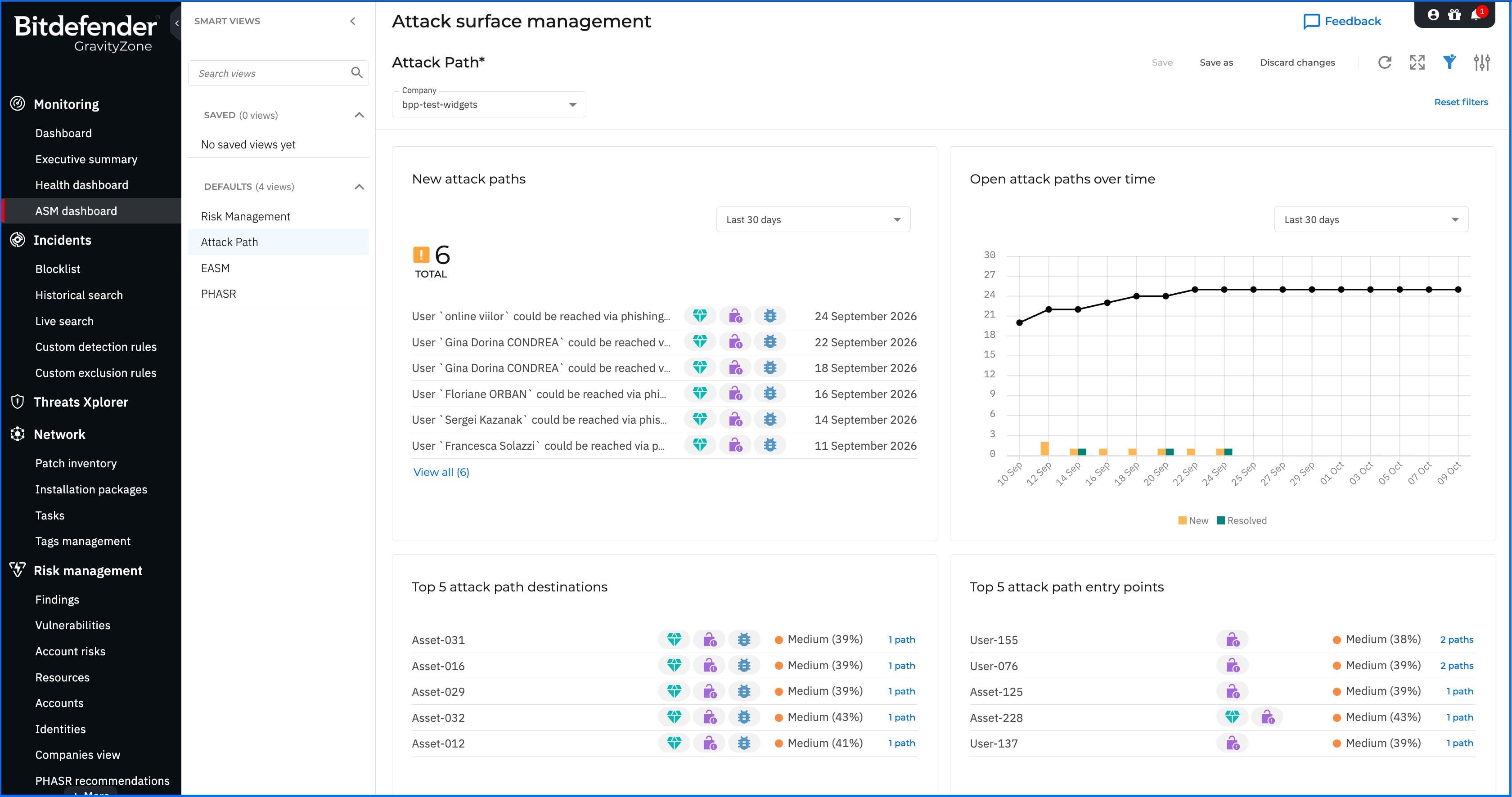Open the Executive summary sidebar item
Image resolution: width=1512 pixels, height=797 pixels.
pyautogui.click(x=86, y=159)
